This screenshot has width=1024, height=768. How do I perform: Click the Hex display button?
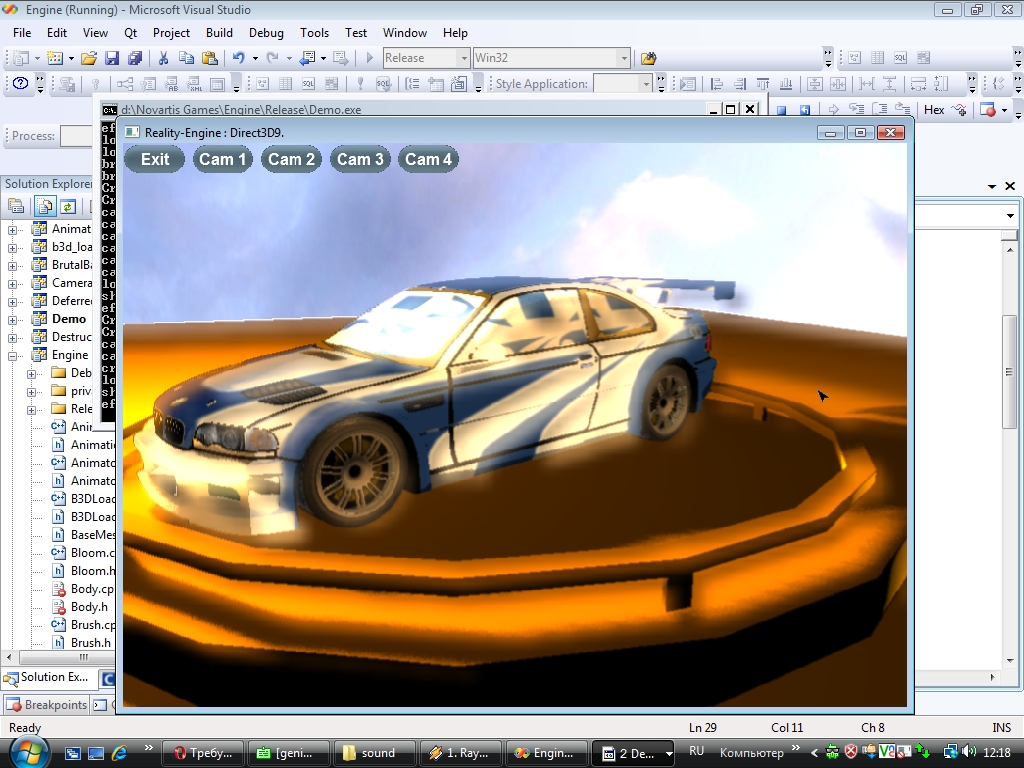click(x=934, y=110)
